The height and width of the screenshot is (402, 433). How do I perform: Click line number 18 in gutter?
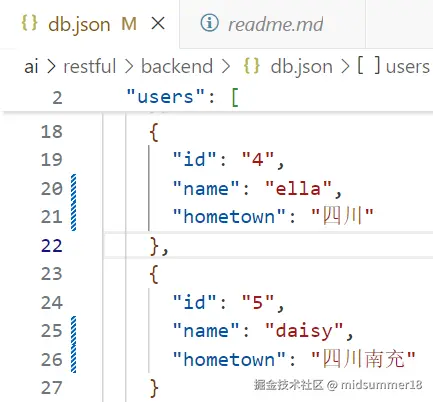coord(52,132)
